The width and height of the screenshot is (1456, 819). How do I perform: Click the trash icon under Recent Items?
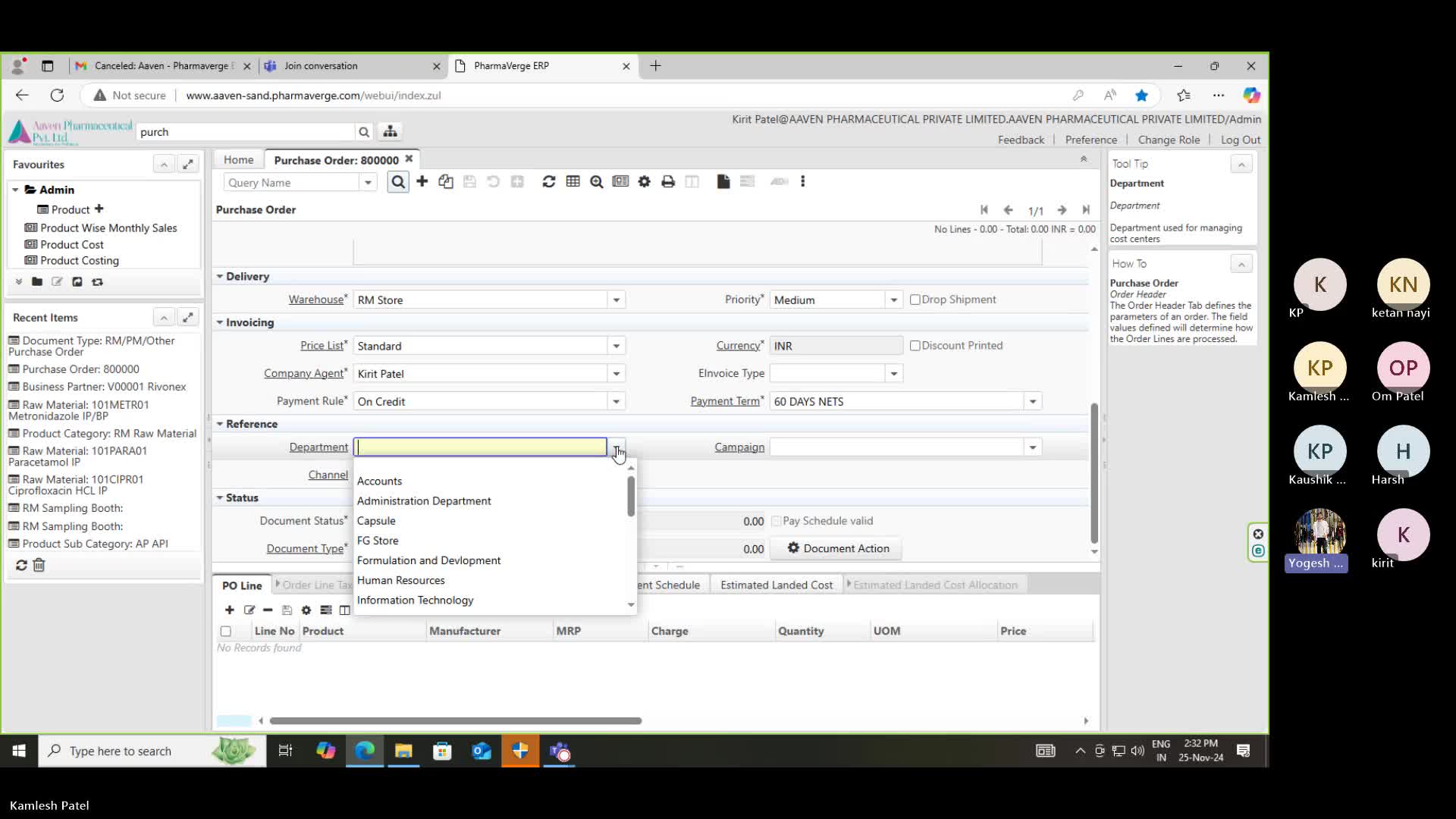39,565
